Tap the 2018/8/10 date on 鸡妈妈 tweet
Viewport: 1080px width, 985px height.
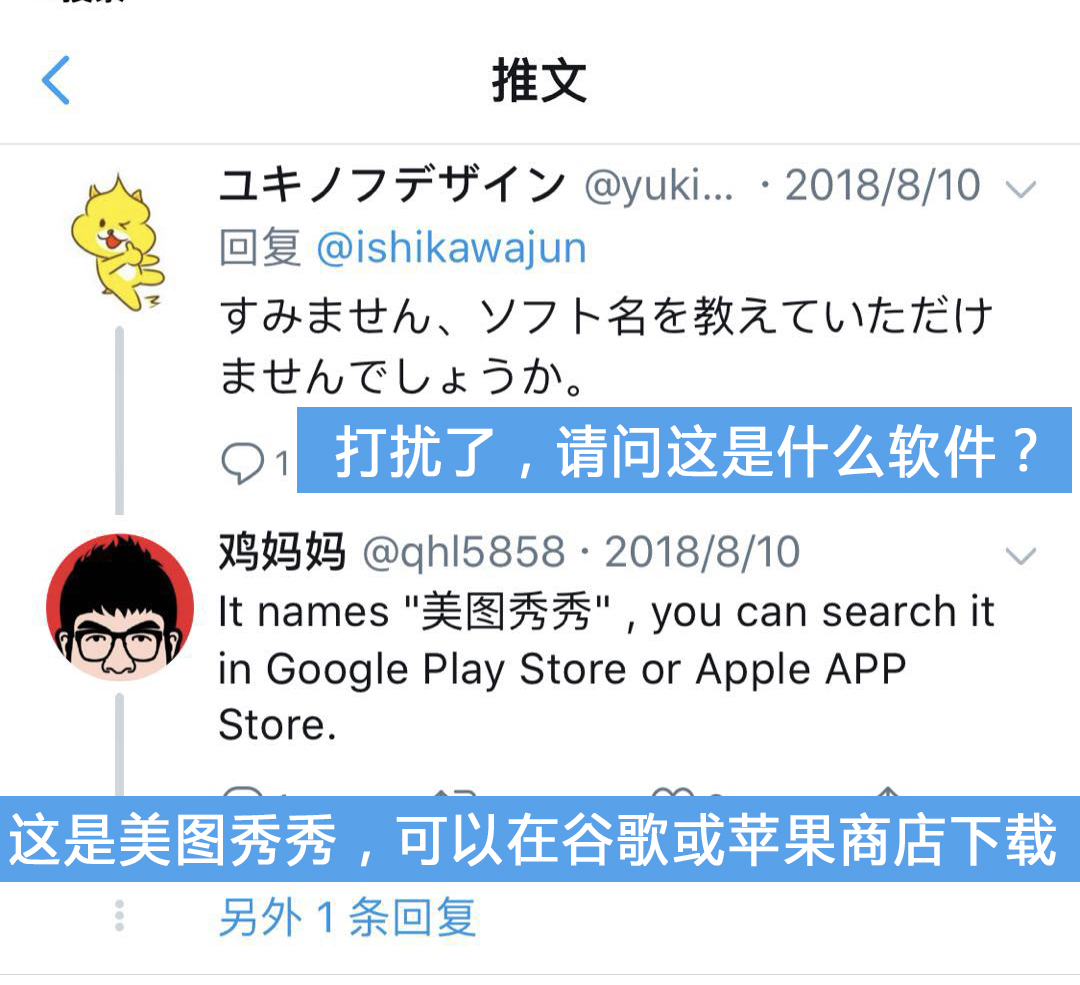(x=702, y=552)
